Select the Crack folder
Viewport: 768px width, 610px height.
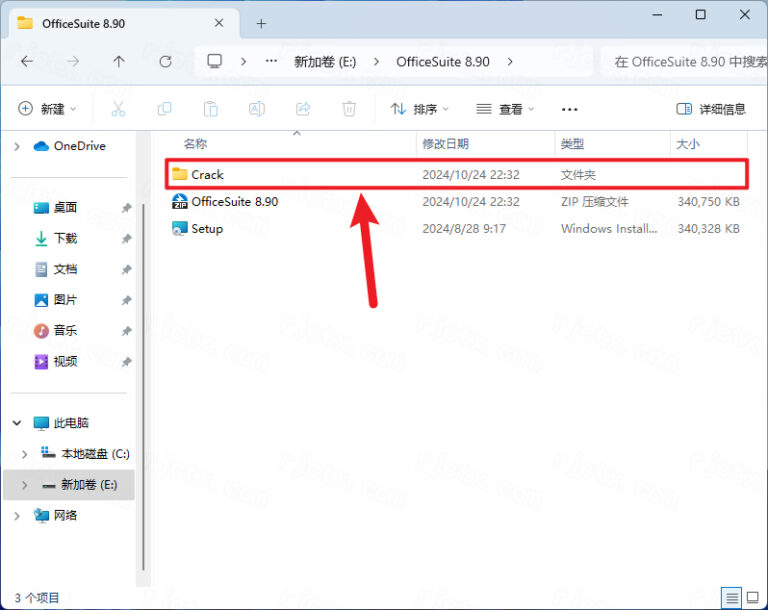[208, 174]
